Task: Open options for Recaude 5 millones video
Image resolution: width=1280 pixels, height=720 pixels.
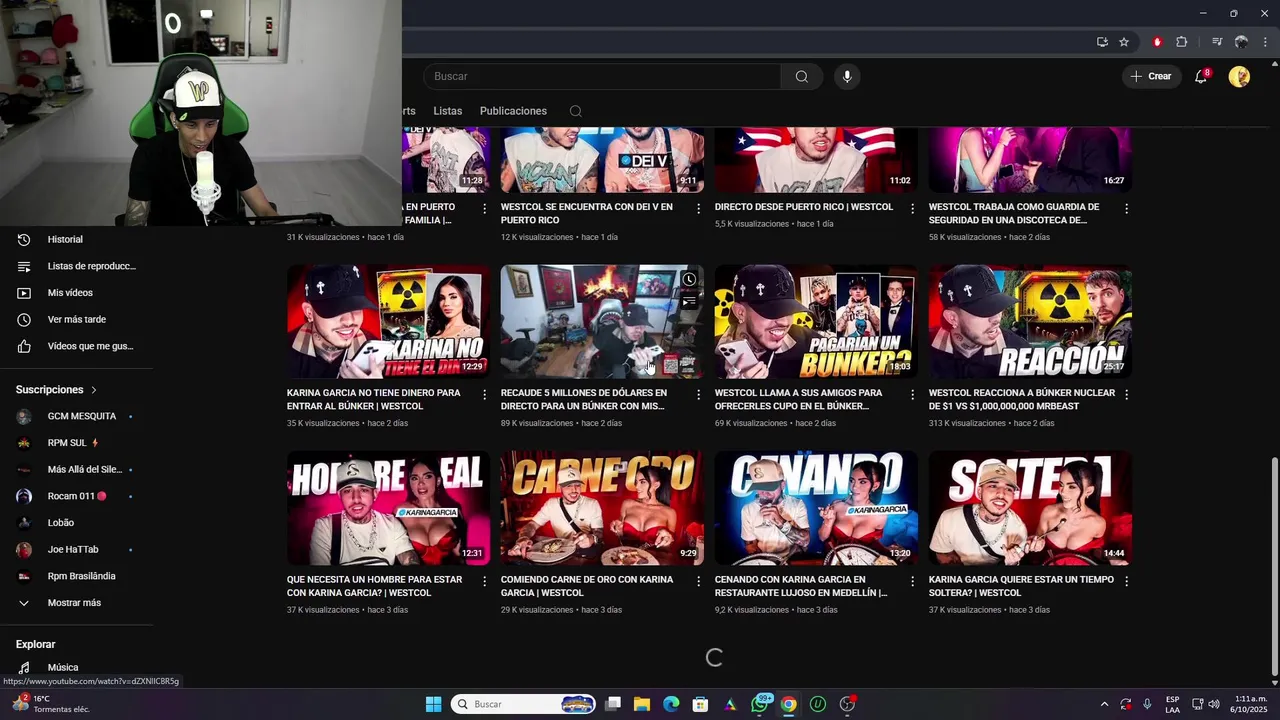Action: coord(699,395)
